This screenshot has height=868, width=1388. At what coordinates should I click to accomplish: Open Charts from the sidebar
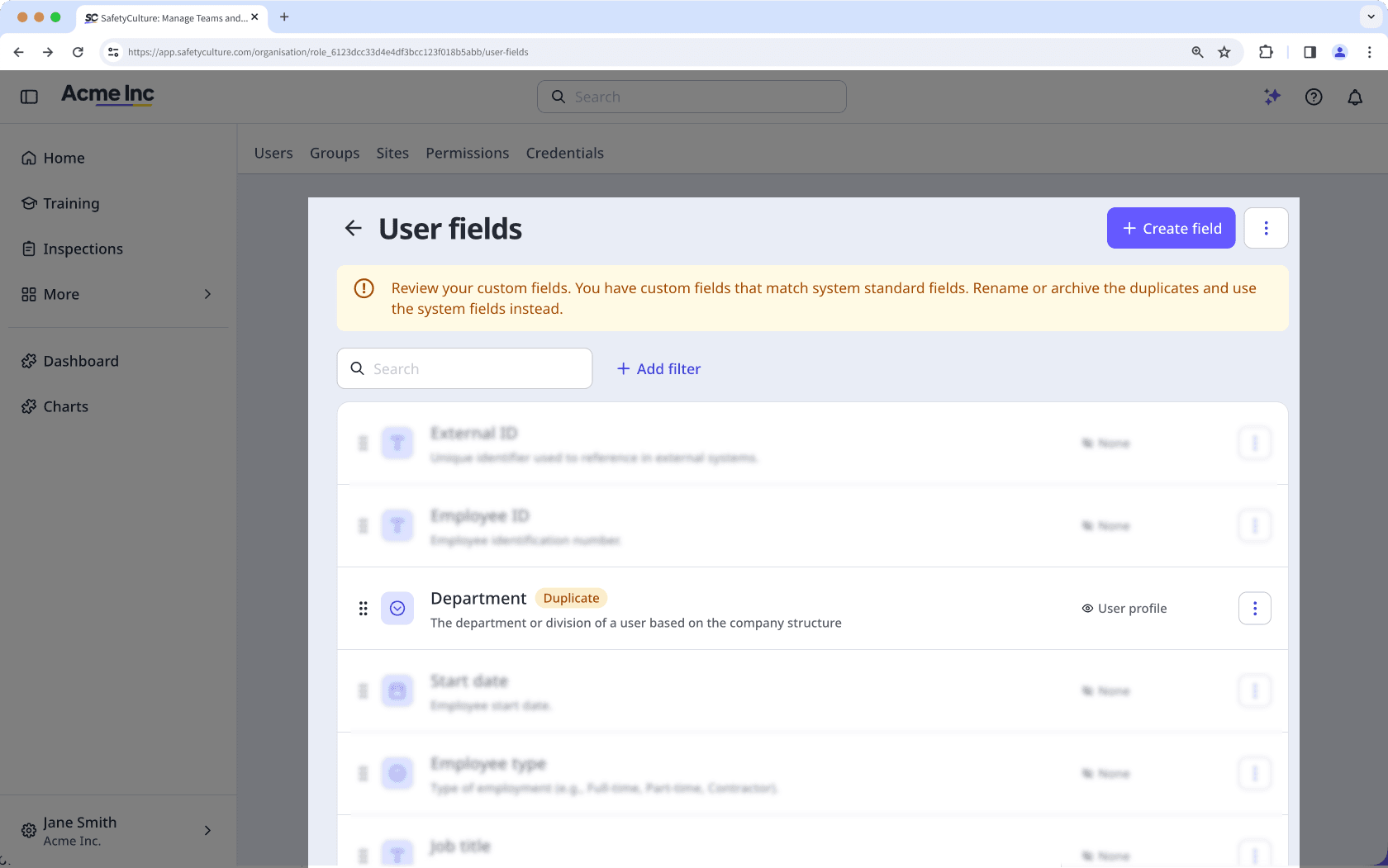pos(64,406)
